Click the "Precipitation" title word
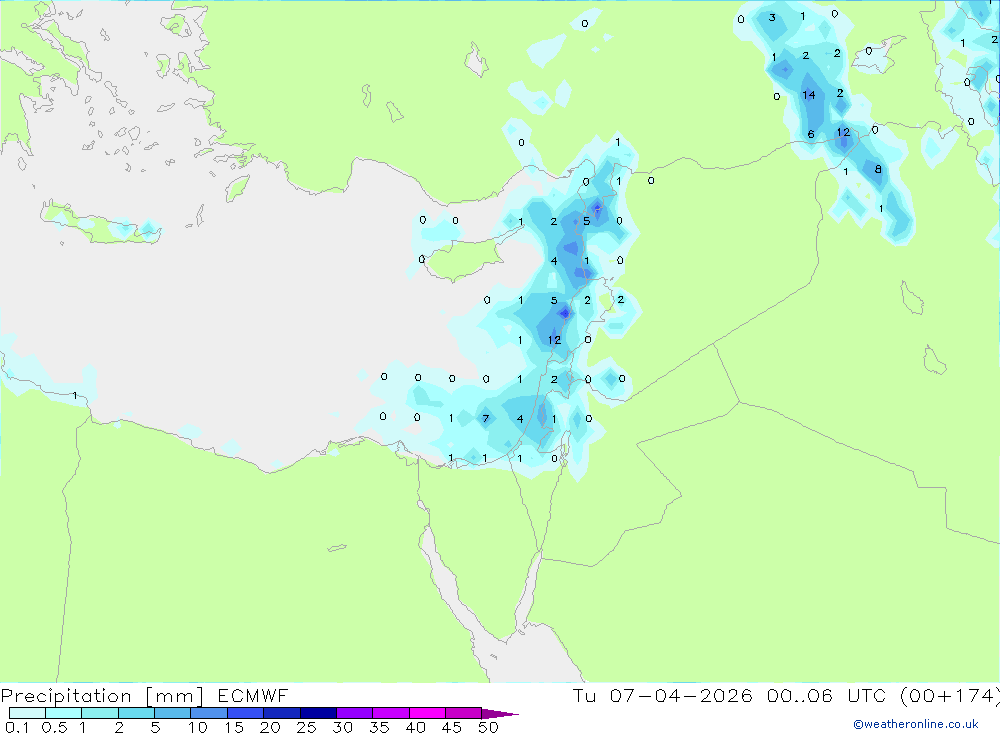The width and height of the screenshot is (1000, 733). click(66, 695)
